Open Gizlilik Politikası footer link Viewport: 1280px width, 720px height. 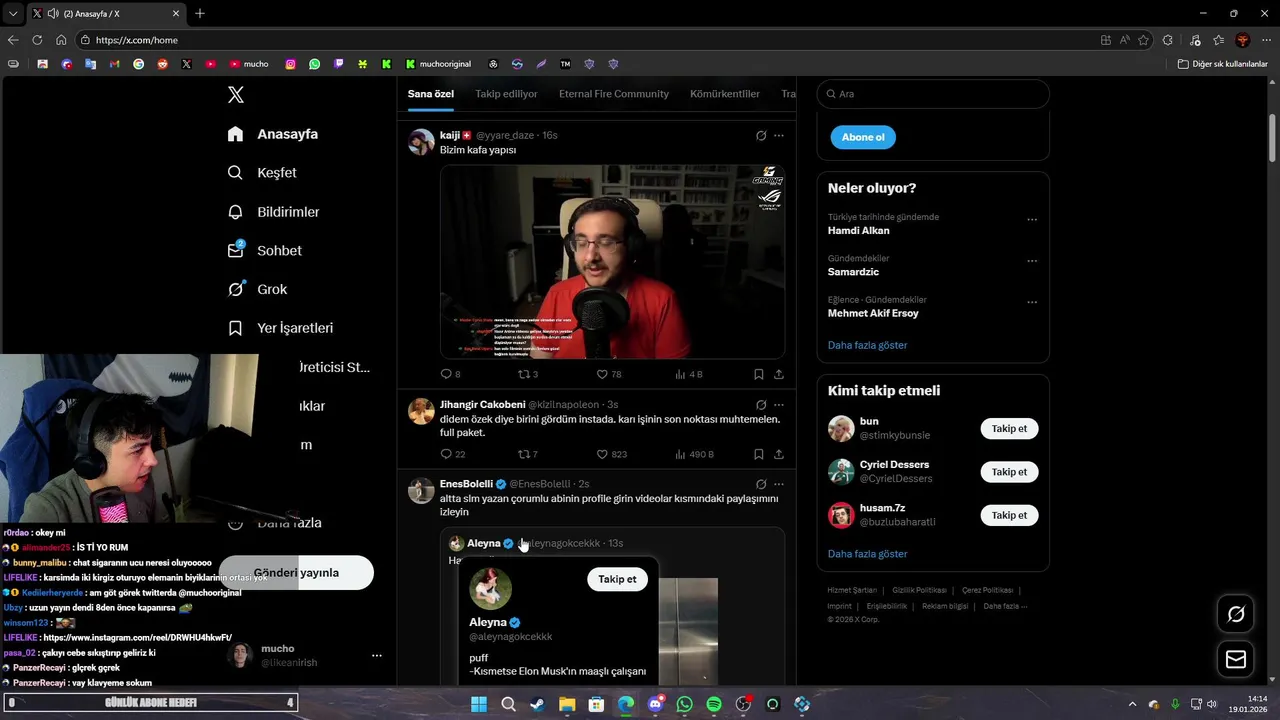click(919, 590)
